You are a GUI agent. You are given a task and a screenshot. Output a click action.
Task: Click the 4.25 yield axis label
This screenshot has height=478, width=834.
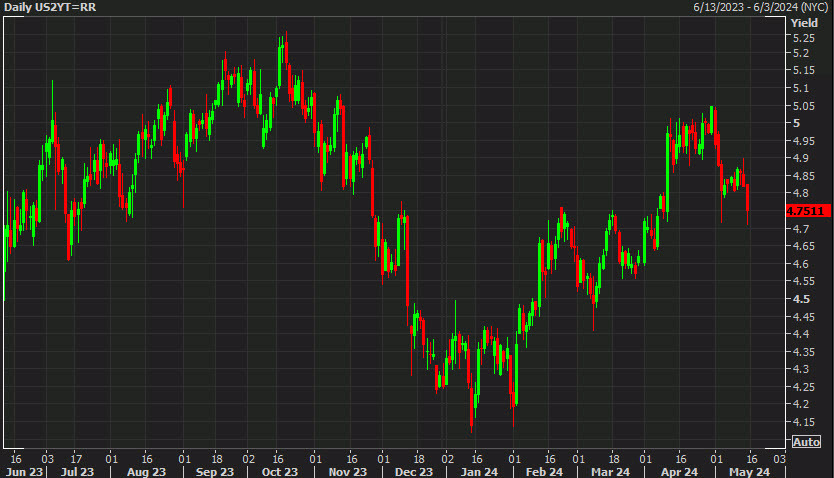point(803,387)
